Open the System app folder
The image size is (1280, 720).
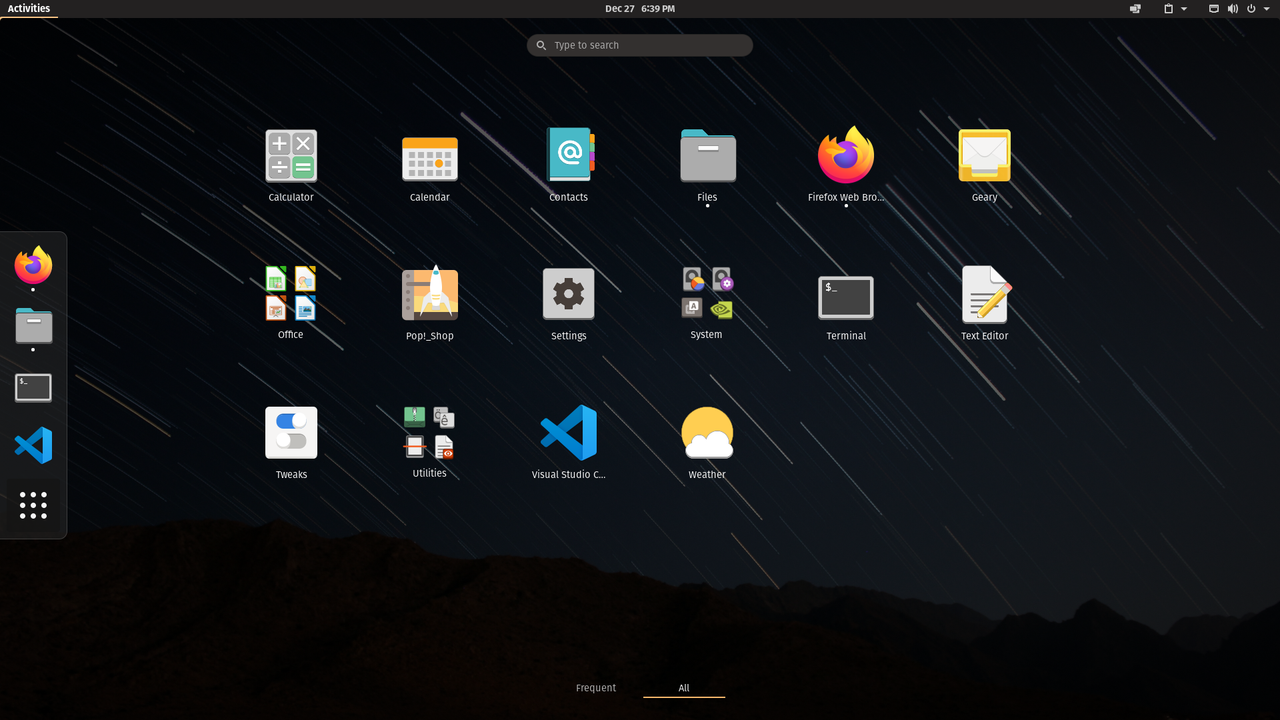tap(708, 293)
